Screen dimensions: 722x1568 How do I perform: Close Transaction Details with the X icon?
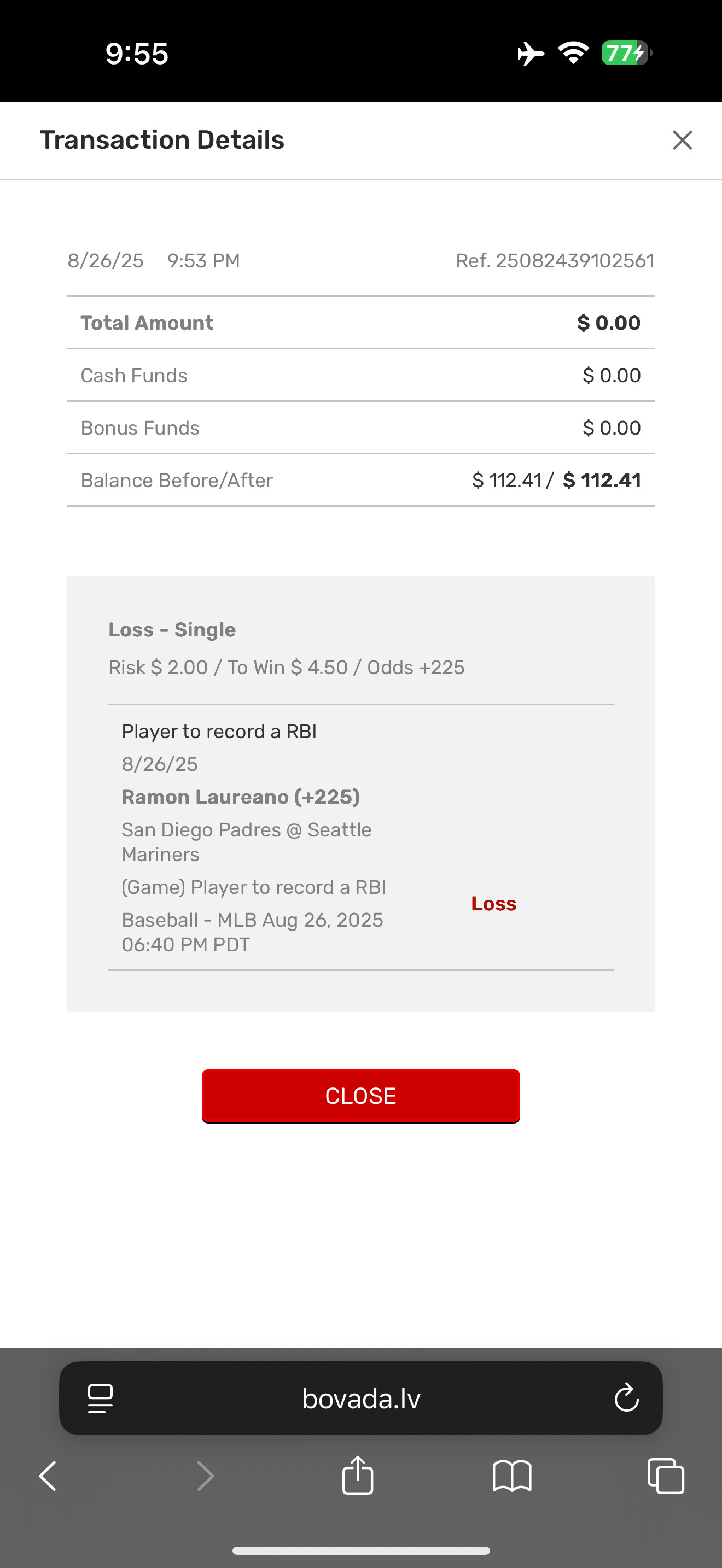(x=682, y=140)
